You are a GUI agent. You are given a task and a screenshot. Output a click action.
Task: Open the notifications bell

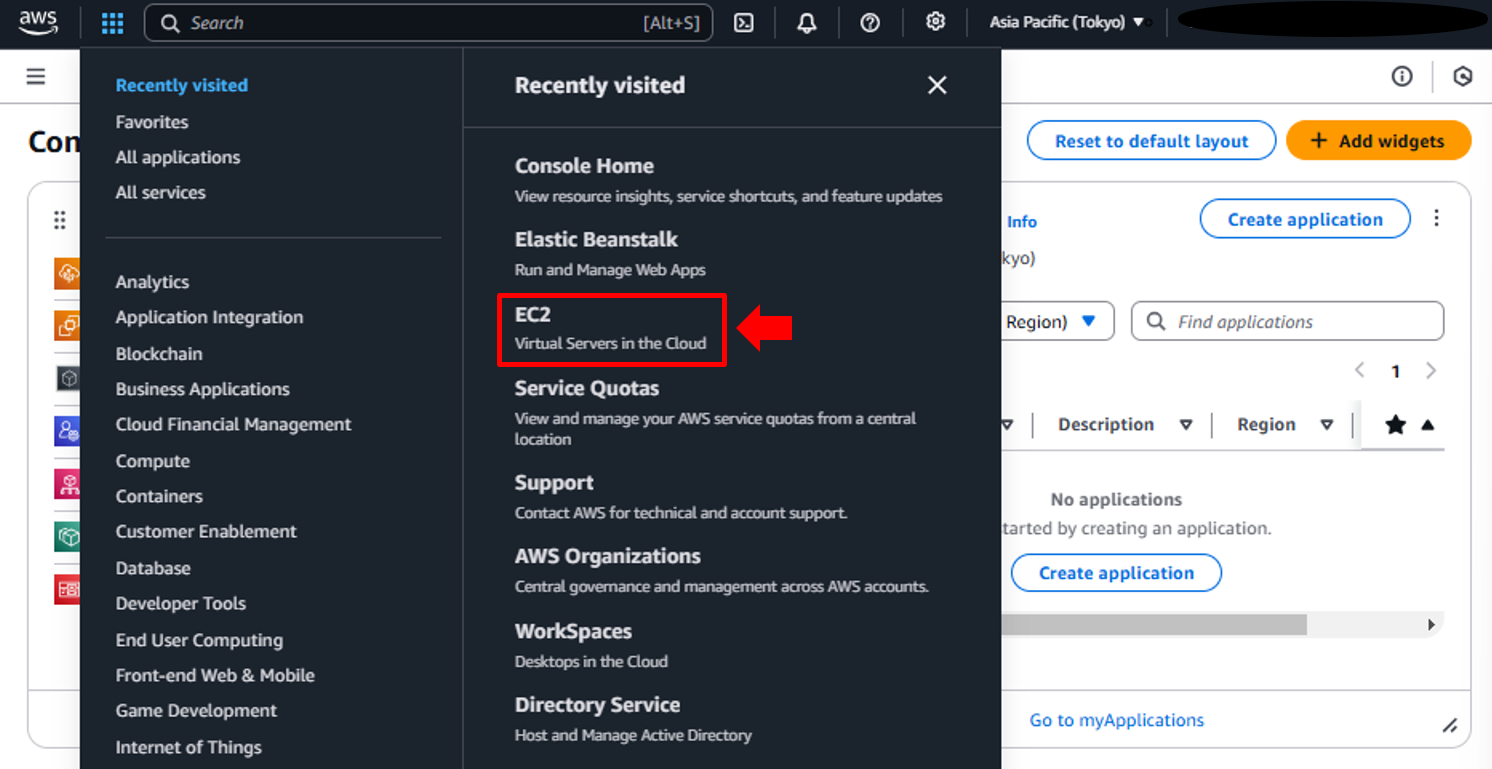click(x=806, y=23)
